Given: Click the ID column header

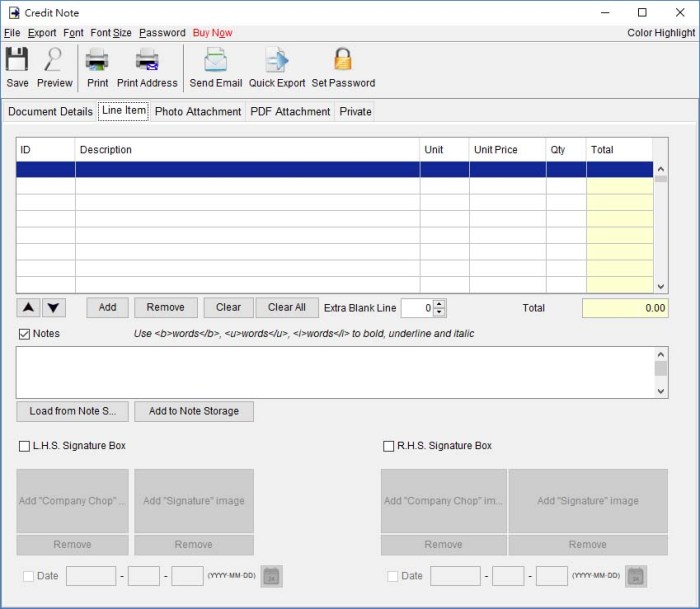Looking at the screenshot, I should (46, 150).
